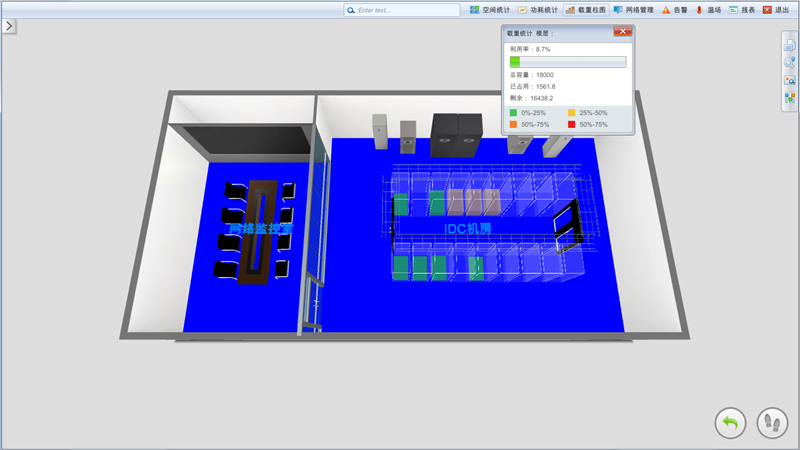This screenshot has height=450, width=800.
Task: Click the red legend color swatch
Action: pyautogui.click(x=572, y=125)
